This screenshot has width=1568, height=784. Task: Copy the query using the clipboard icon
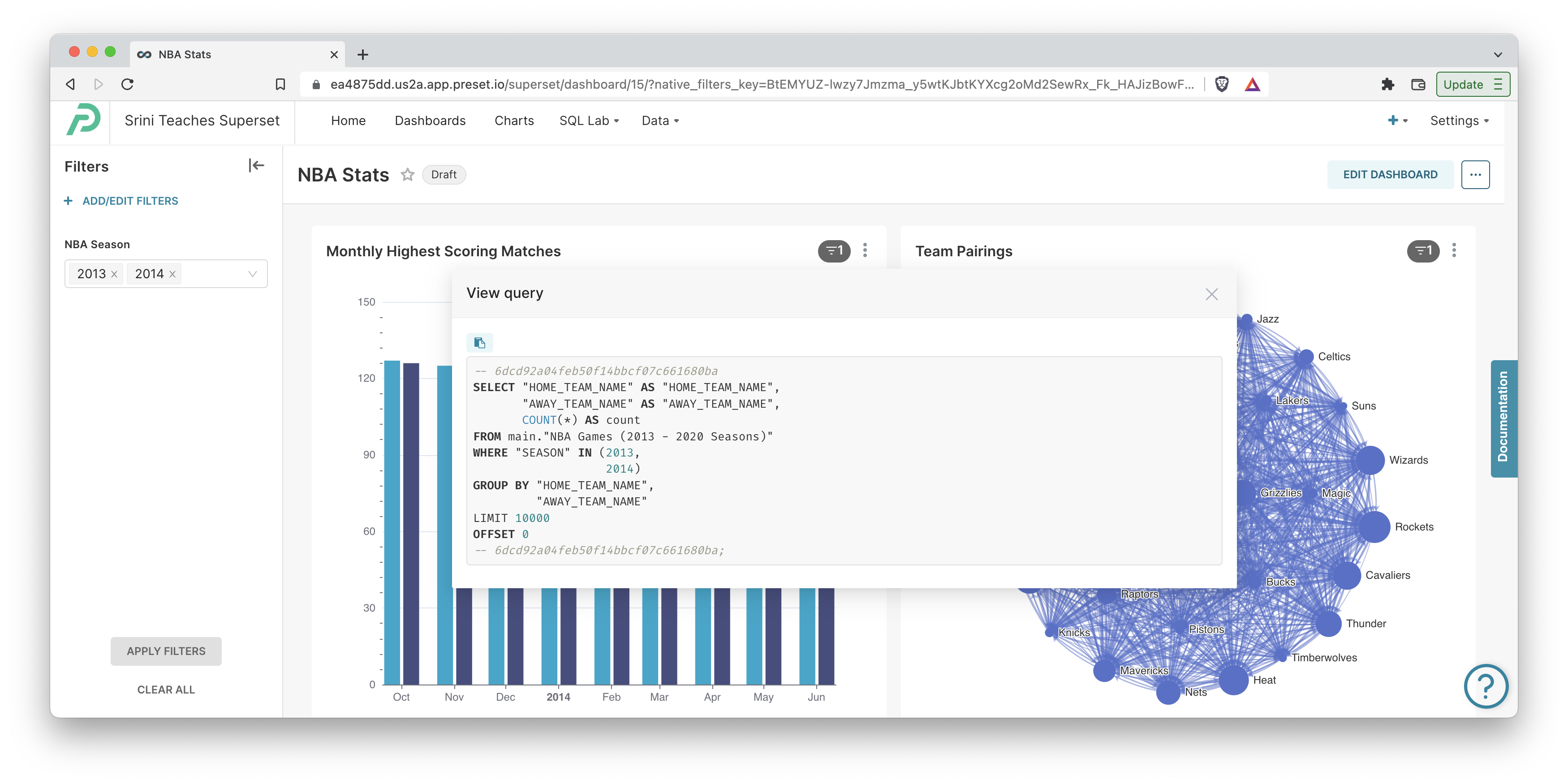(x=479, y=343)
